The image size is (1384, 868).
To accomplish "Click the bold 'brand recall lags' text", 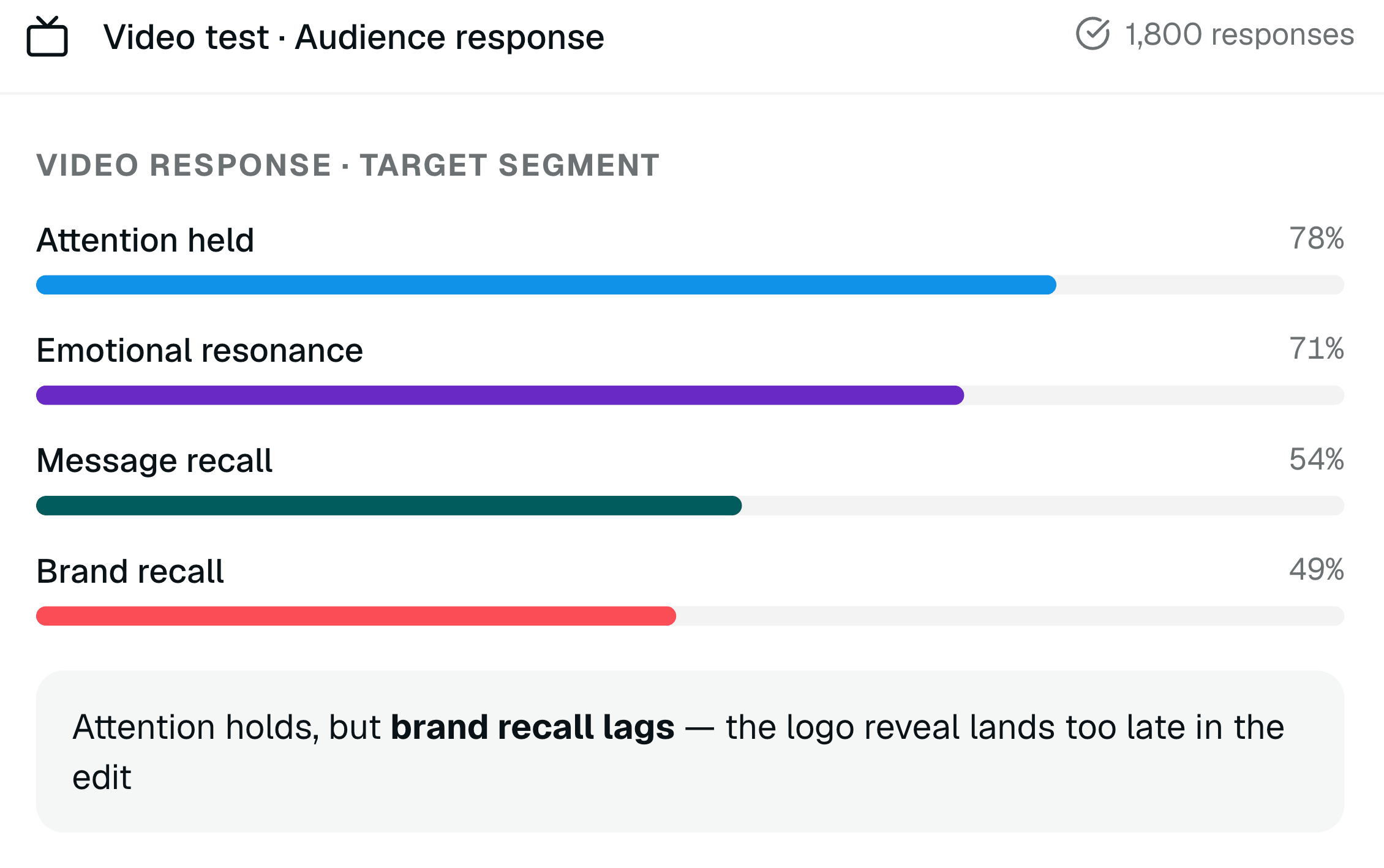I will pyautogui.click(x=533, y=727).
